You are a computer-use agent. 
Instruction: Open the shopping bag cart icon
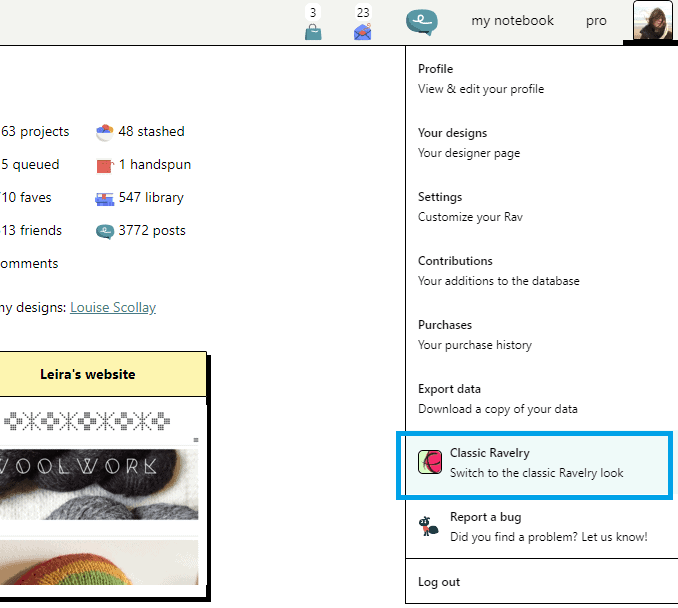pyautogui.click(x=313, y=32)
